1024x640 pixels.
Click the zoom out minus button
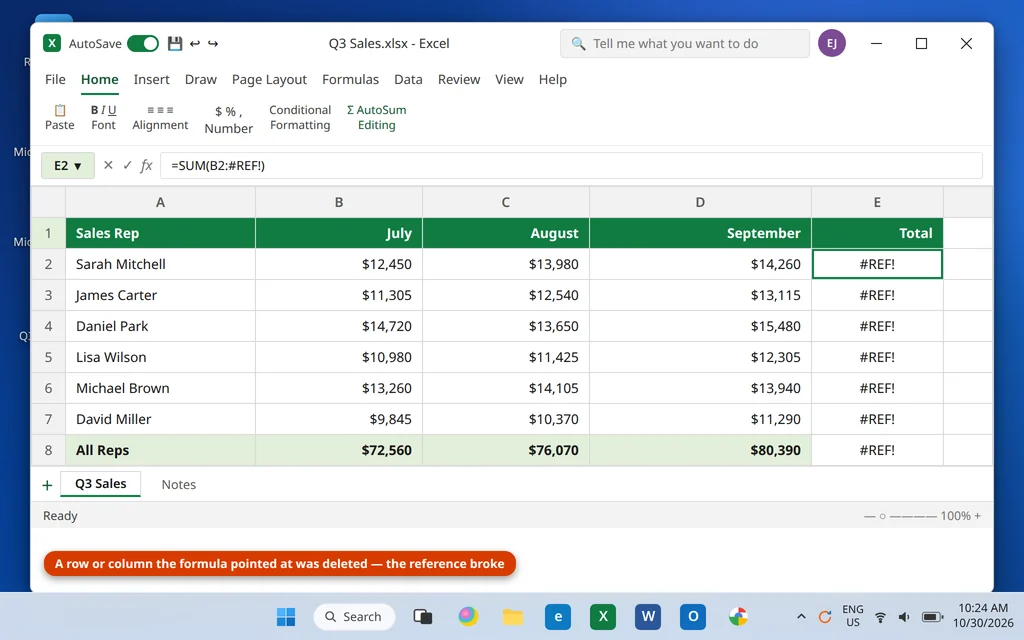[869, 516]
